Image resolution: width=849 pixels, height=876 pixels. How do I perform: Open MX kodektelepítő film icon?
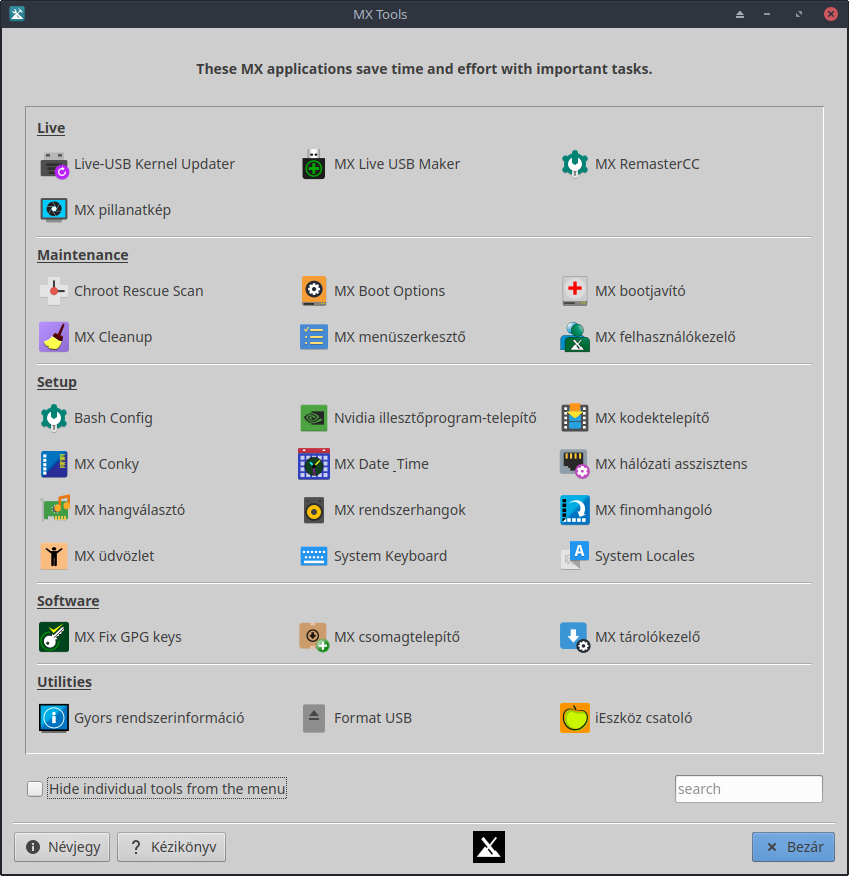pyautogui.click(x=575, y=418)
